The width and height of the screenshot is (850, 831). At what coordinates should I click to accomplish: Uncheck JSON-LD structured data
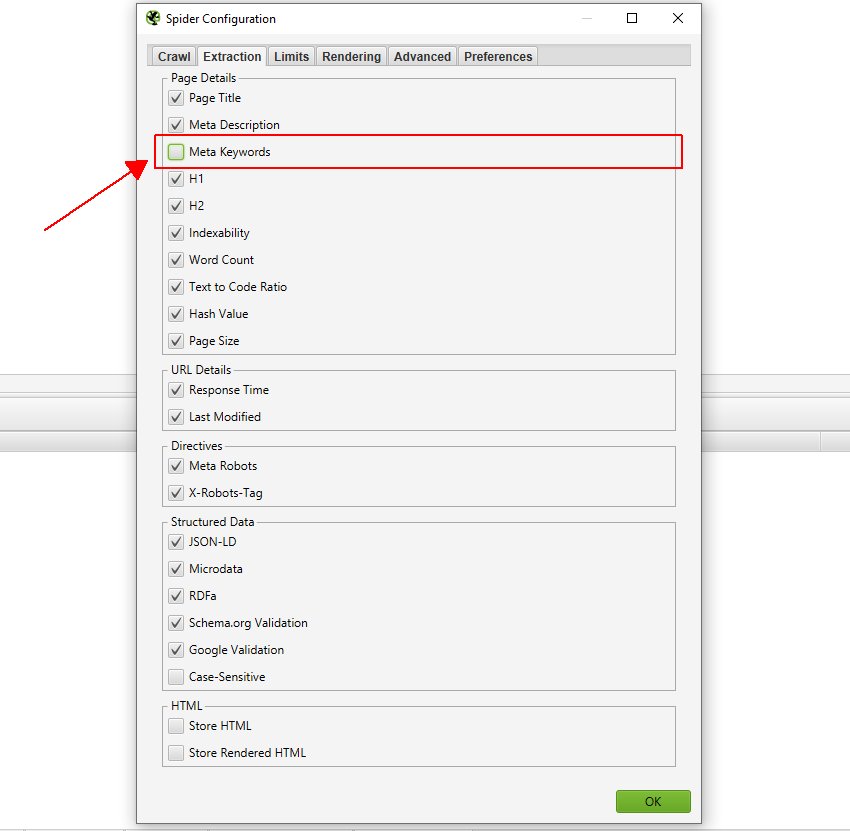pos(175,542)
